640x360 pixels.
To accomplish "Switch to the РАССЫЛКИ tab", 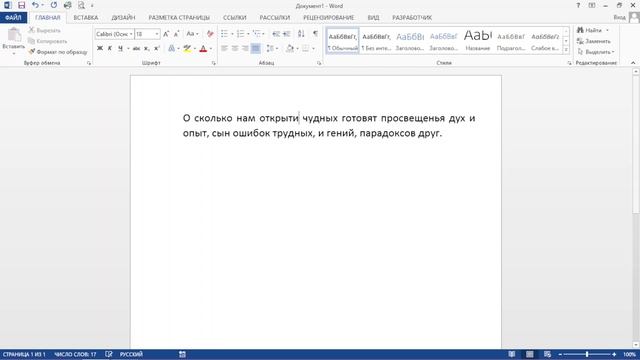I will point(275,18).
